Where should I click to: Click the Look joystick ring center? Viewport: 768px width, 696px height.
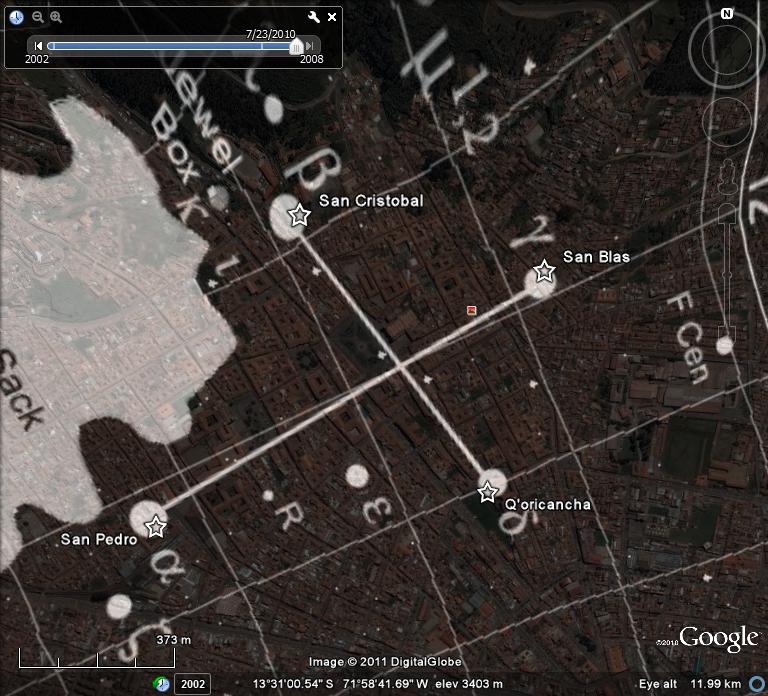click(x=727, y=50)
